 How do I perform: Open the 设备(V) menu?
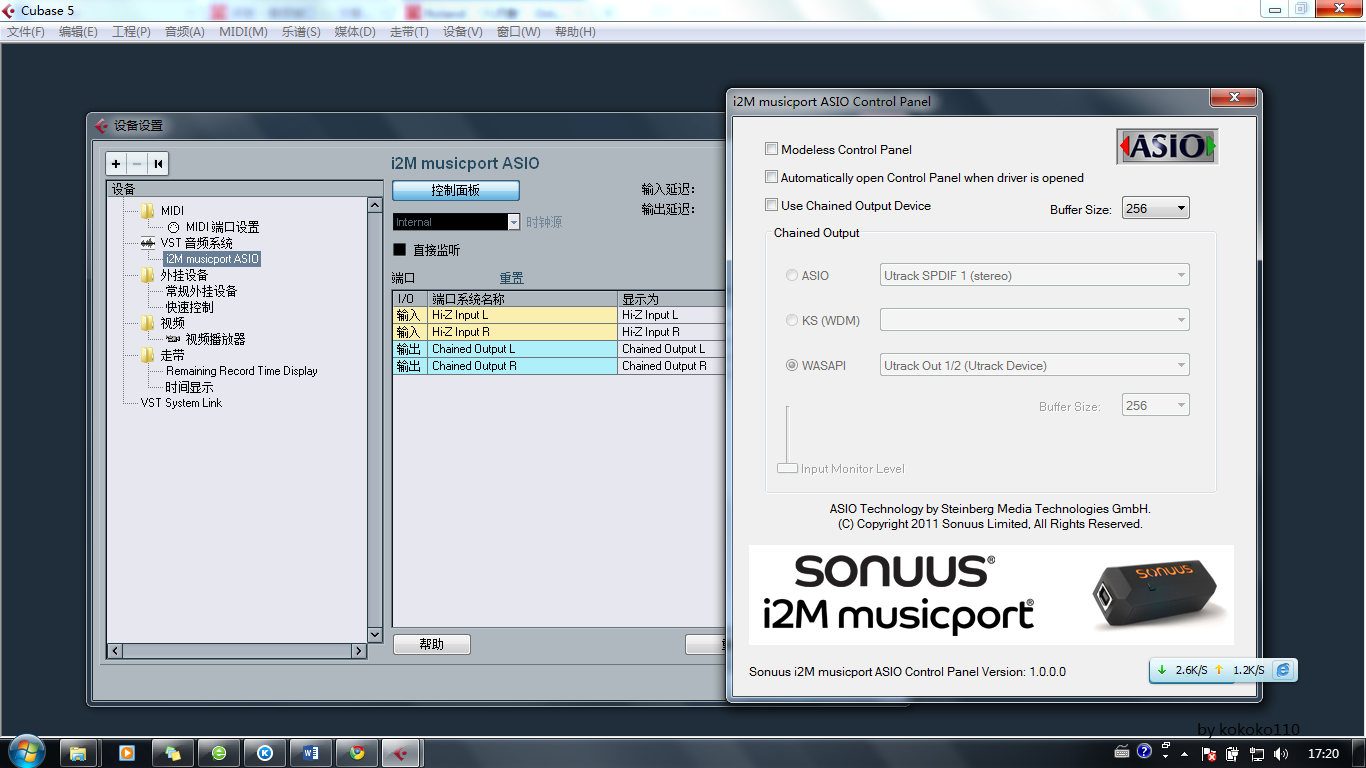pos(462,31)
